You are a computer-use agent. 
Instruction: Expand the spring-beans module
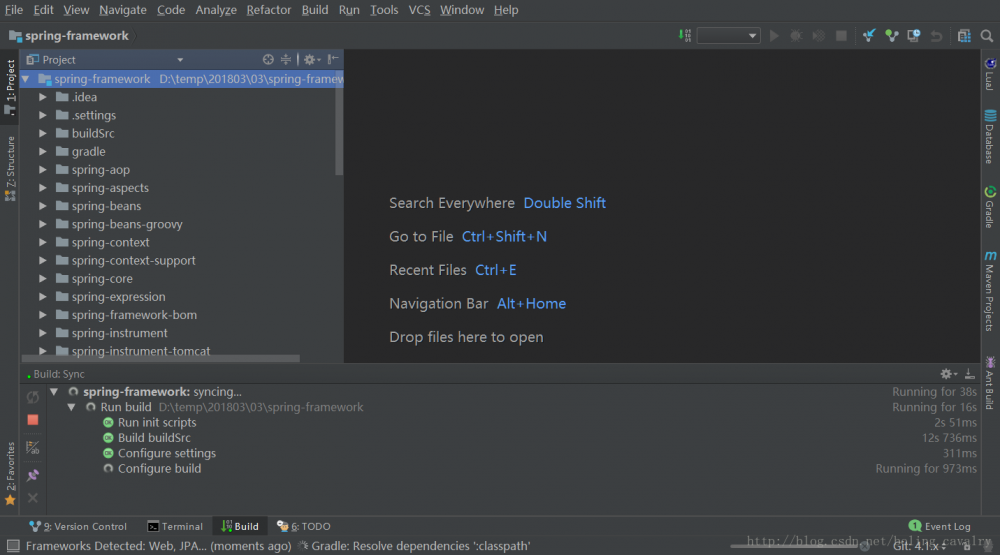tap(43, 206)
